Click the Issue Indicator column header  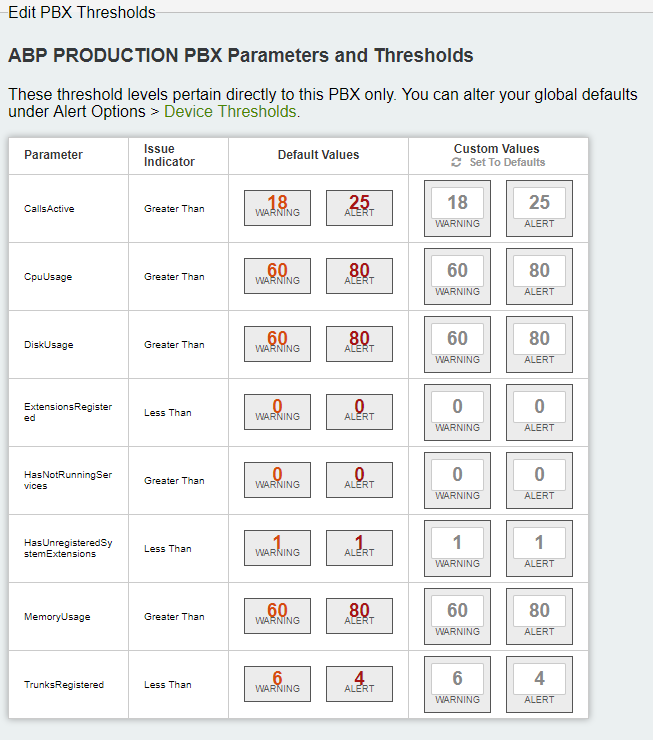pyautogui.click(x=169, y=155)
